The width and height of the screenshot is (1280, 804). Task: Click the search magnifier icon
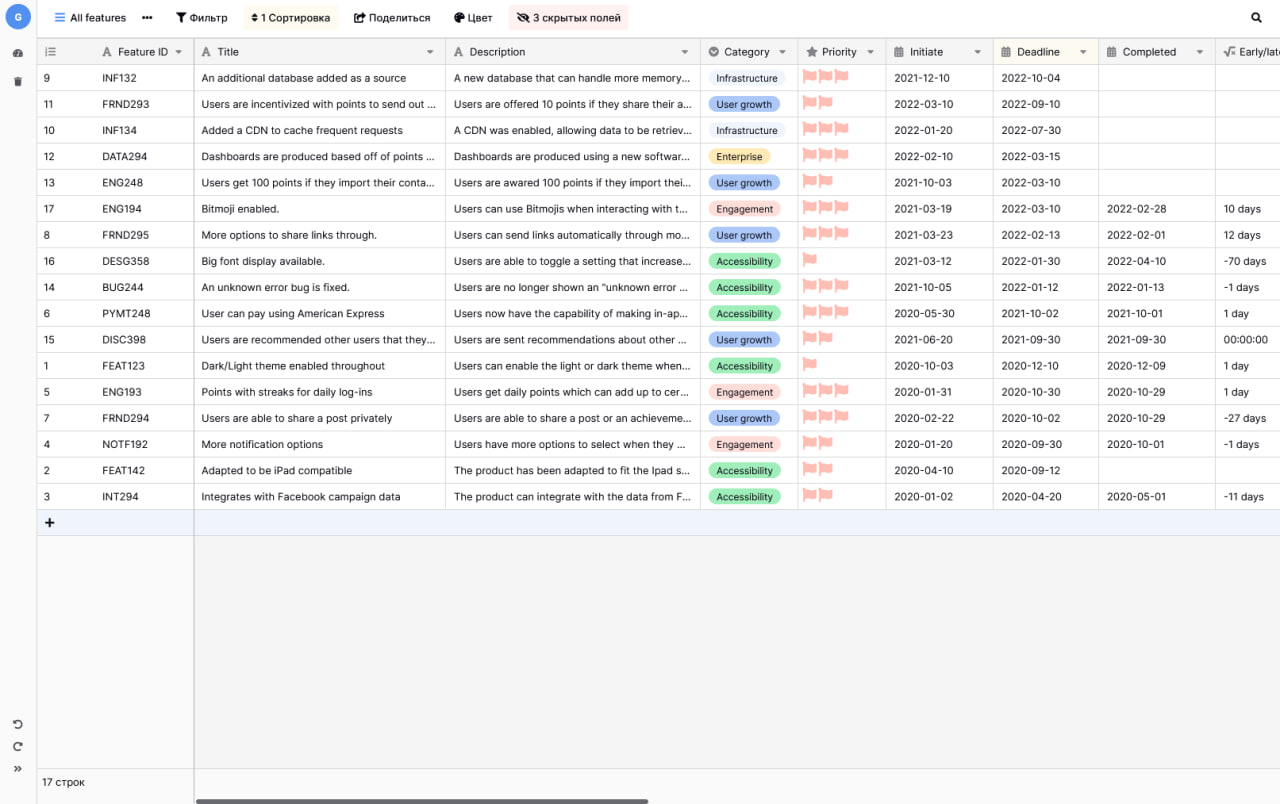(x=1256, y=18)
